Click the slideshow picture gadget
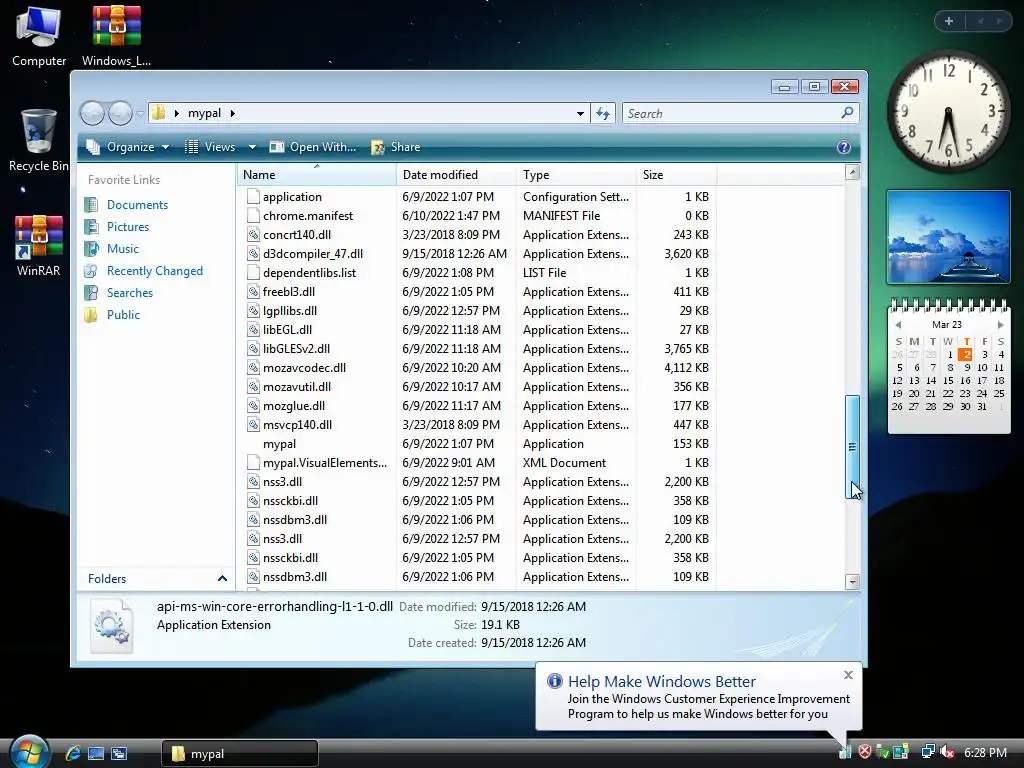The image size is (1024, 768). (x=948, y=237)
